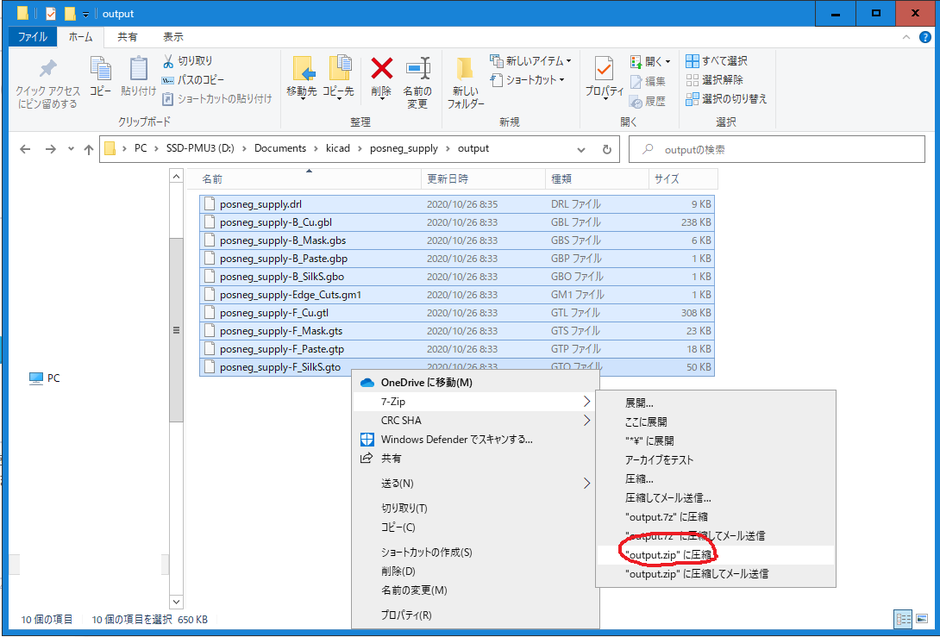Click History (履歴) in the ribbon
Screen dimensions: 940x637
[648, 101]
